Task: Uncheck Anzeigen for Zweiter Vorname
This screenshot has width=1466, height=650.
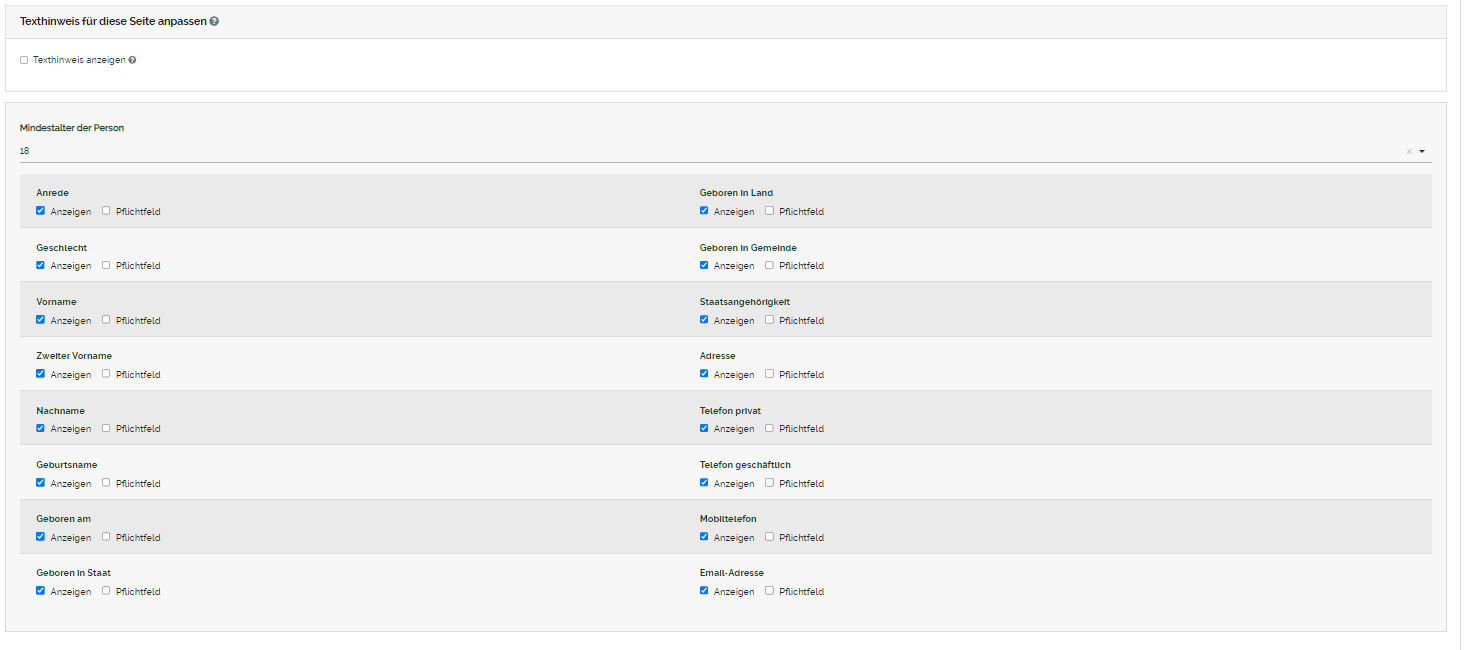Action: [x=41, y=374]
